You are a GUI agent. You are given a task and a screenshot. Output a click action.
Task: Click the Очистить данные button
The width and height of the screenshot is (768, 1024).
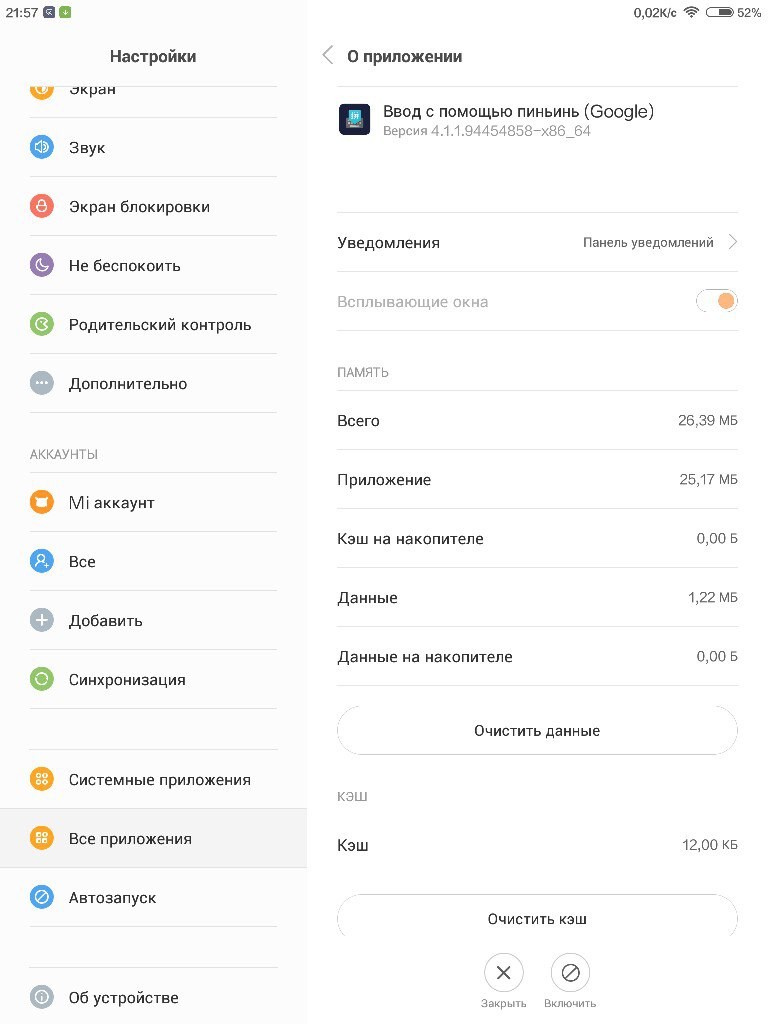click(537, 731)
